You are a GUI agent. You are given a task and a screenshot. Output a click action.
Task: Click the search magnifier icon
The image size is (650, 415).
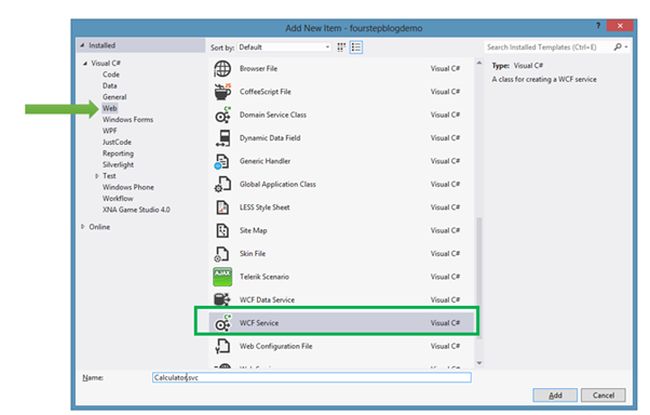(x=618, y=47)
